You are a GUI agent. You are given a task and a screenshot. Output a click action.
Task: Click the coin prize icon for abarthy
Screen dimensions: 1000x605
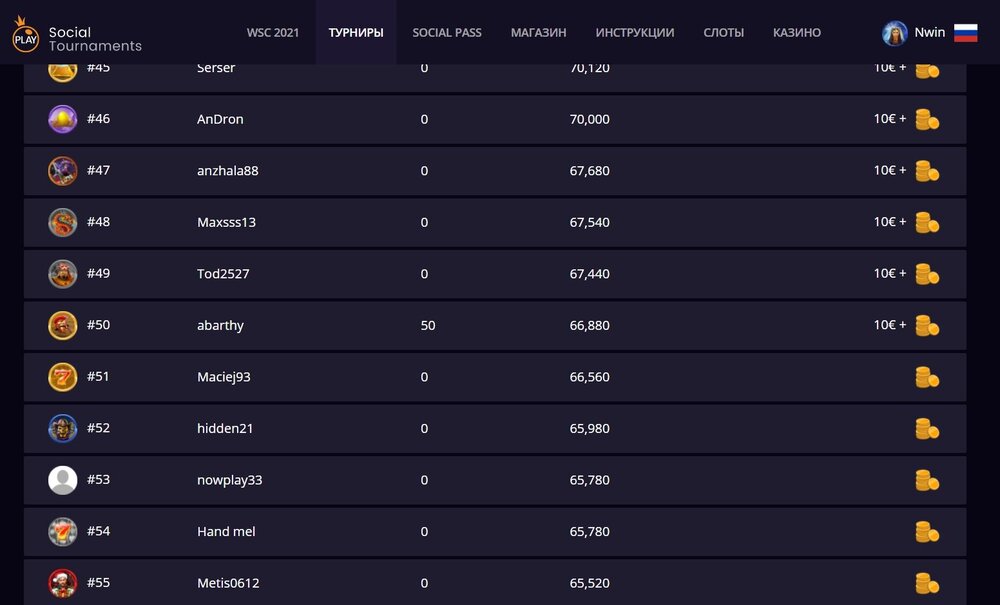tap(927, 325)
